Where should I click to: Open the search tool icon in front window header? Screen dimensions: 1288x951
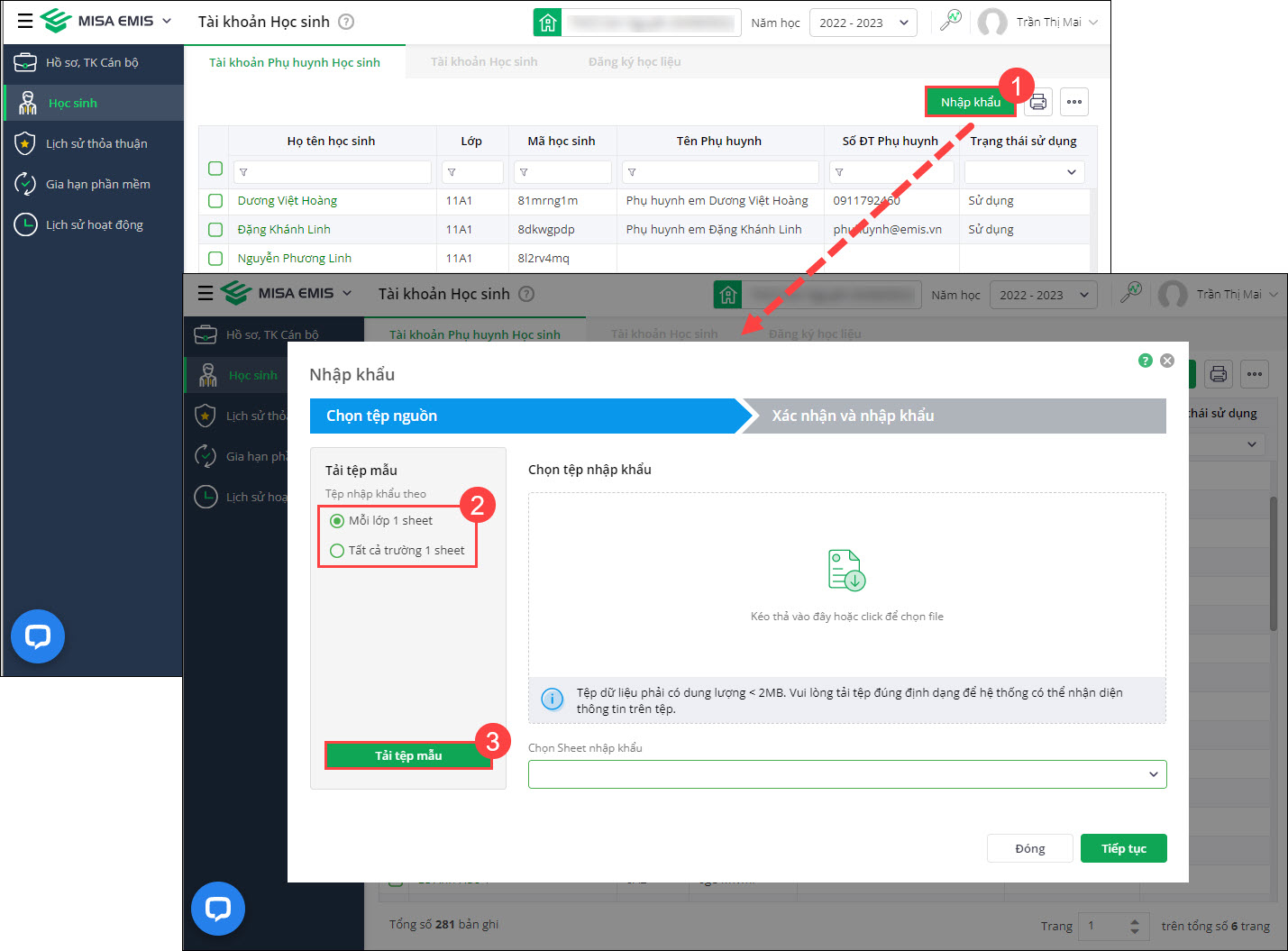[1130, 293]
